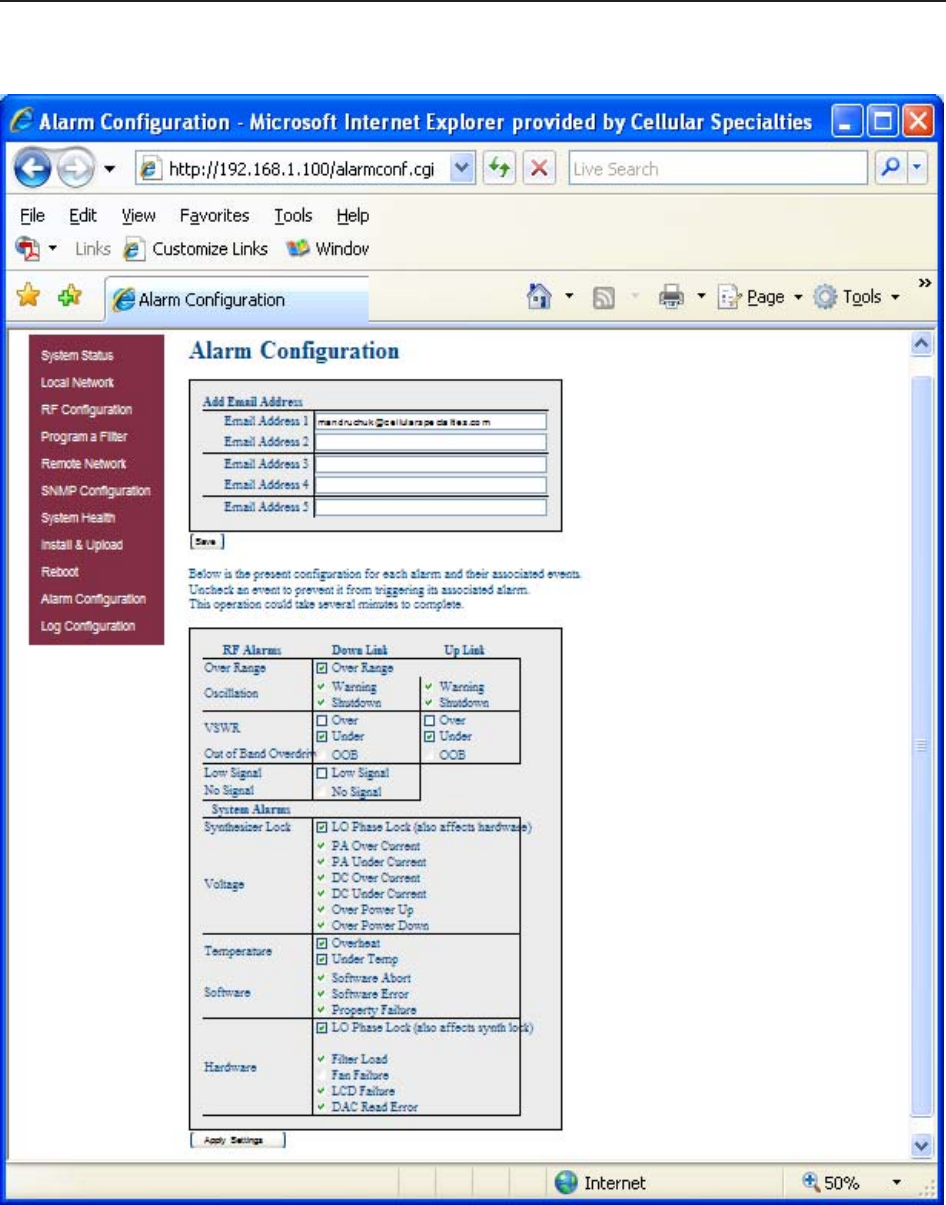Image resolution: width=946 pixels, height=1205 pixels.
Task: Toggle LO Phase Lock (also affects hardware) checkbox
Action: pos(321,827)
